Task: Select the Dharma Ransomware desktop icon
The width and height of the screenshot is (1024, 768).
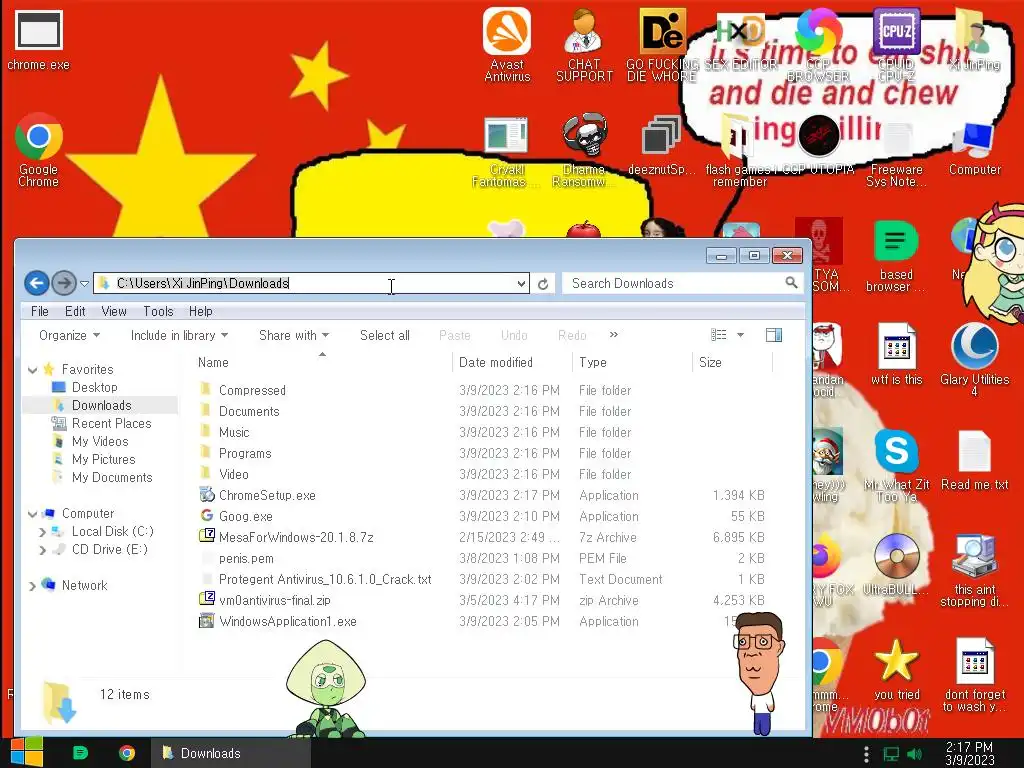Action: (584, 150)
